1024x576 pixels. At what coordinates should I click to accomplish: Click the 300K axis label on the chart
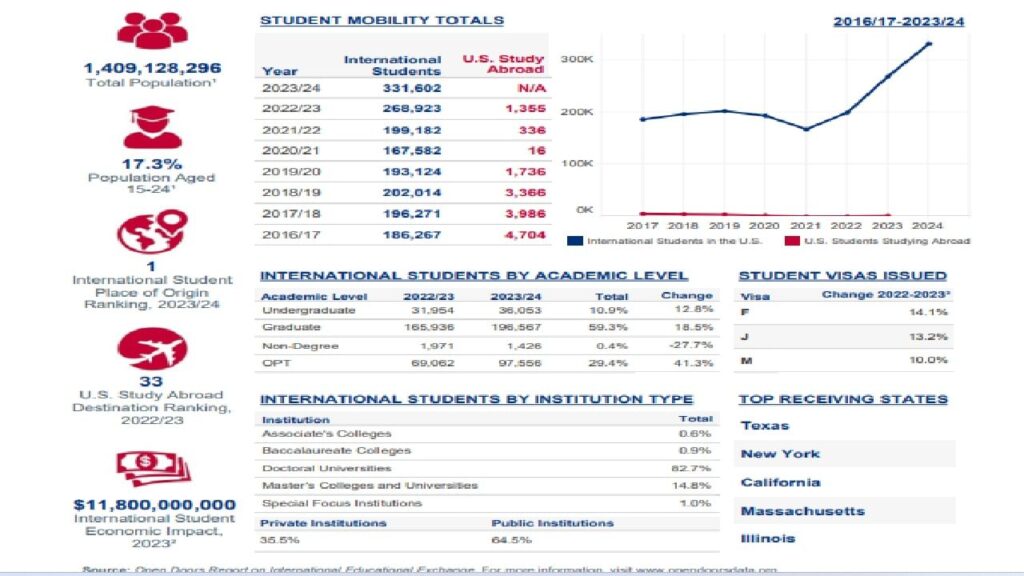tap(577, 59)
